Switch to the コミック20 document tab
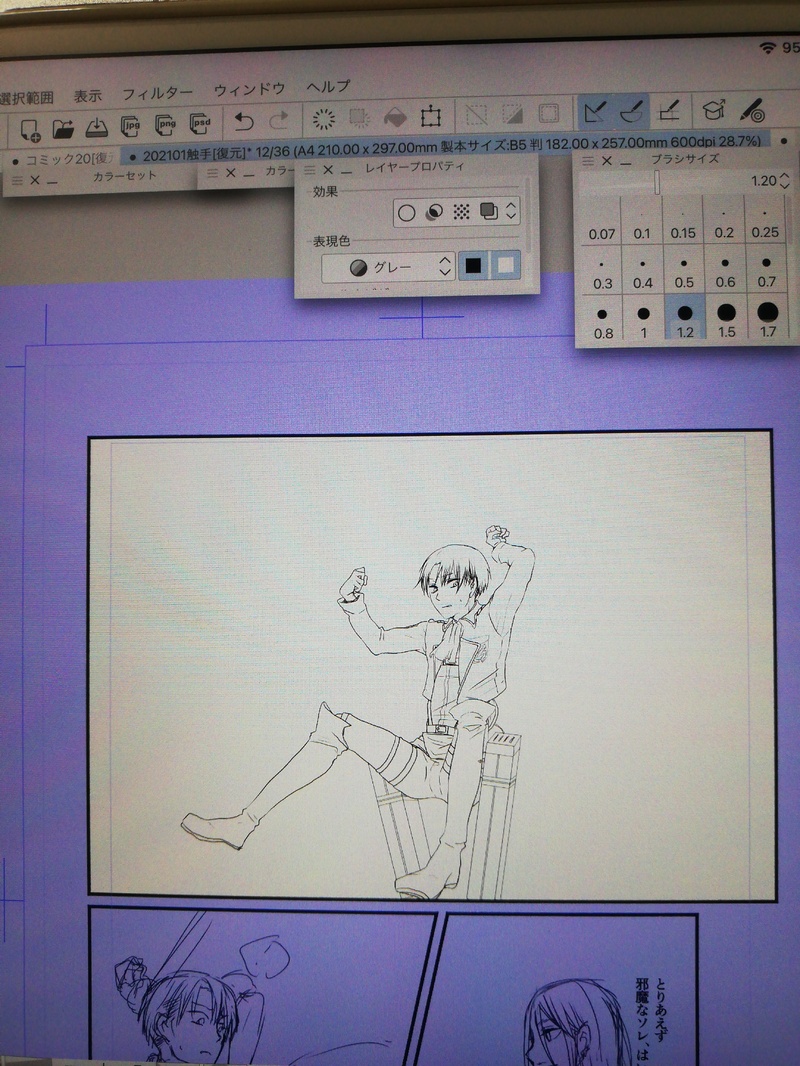800x1066 pixels. click(65, 160)
